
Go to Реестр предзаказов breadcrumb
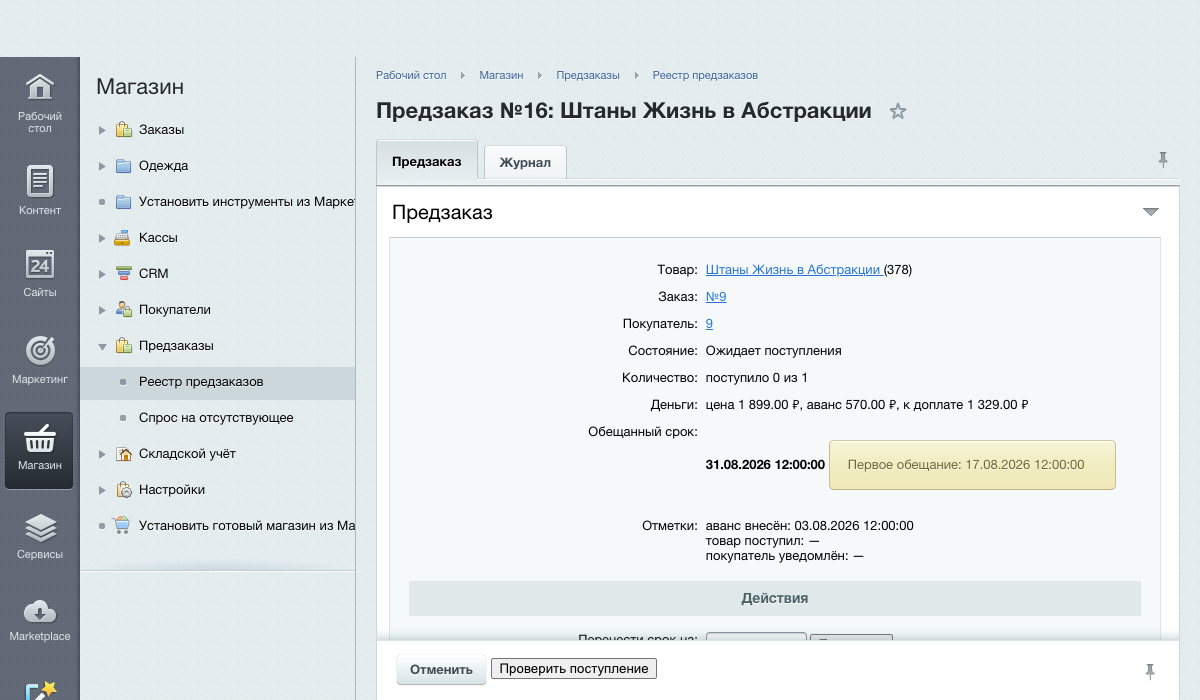pos(705,75)
